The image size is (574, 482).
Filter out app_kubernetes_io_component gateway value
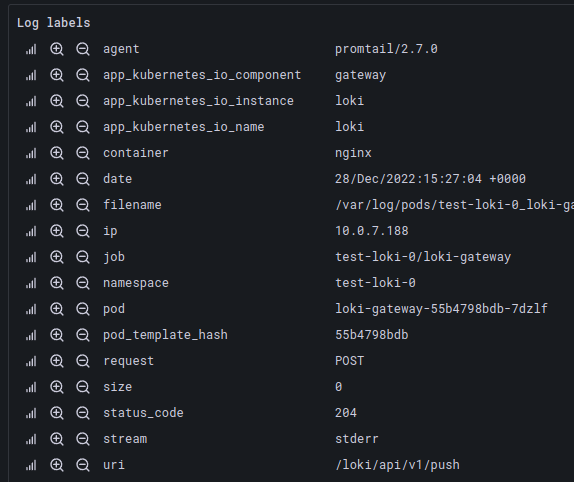click(x=83, y=75)
